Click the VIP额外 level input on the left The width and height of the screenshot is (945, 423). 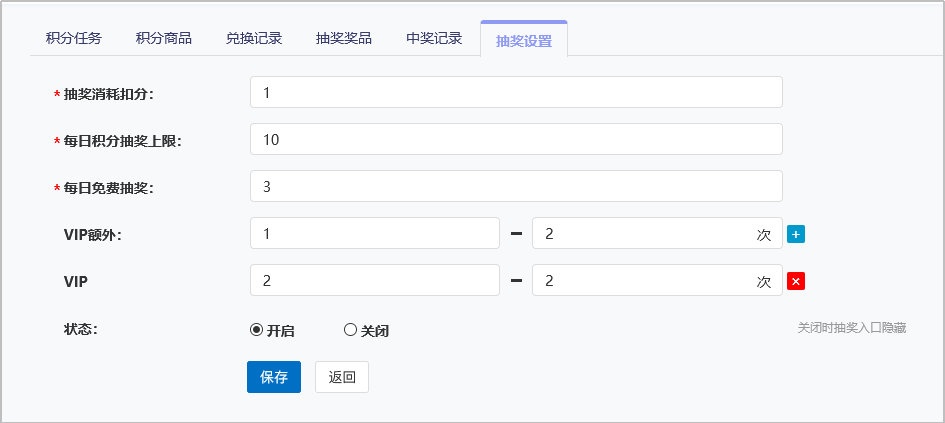coord(375,233)
